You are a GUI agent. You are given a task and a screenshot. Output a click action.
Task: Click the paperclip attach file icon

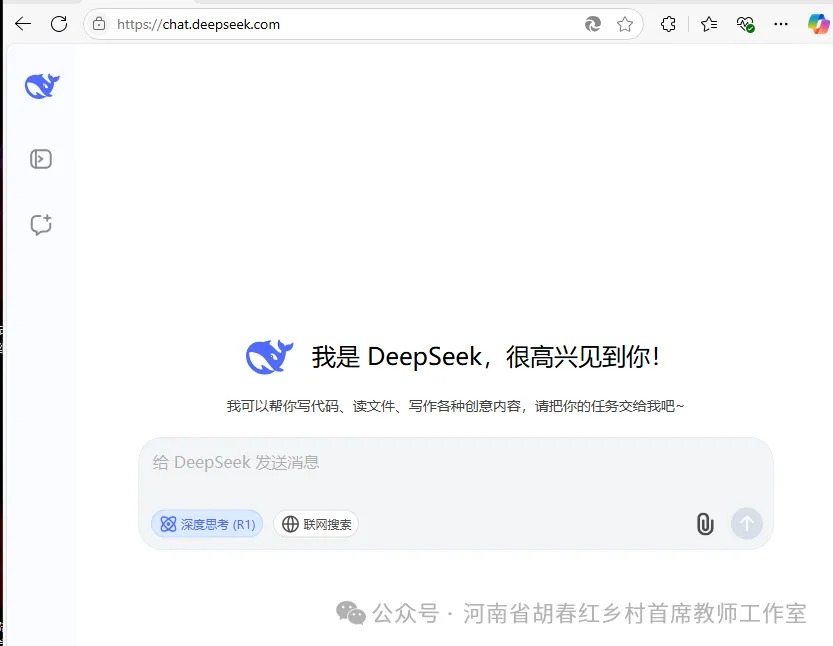coord(705,524)
